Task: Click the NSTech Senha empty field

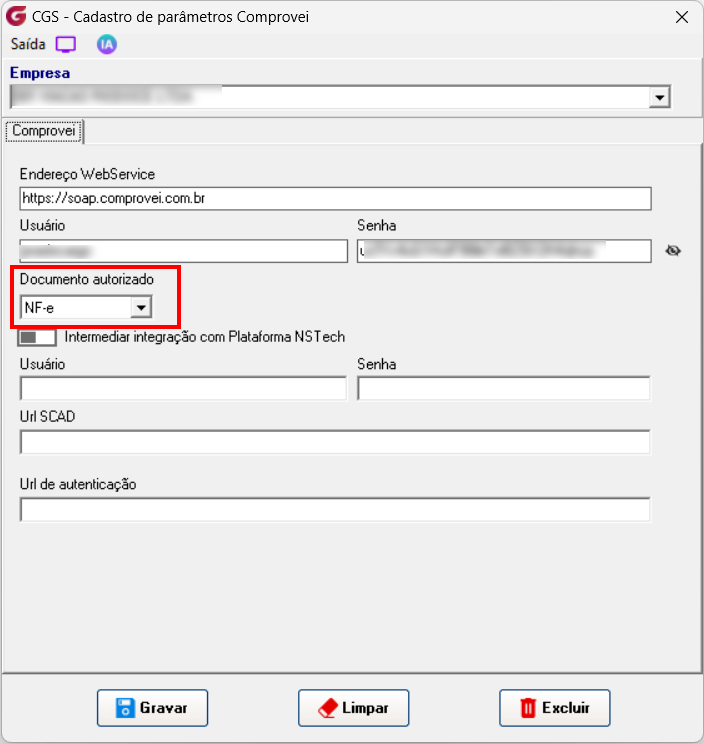Action: coord(504,388)
